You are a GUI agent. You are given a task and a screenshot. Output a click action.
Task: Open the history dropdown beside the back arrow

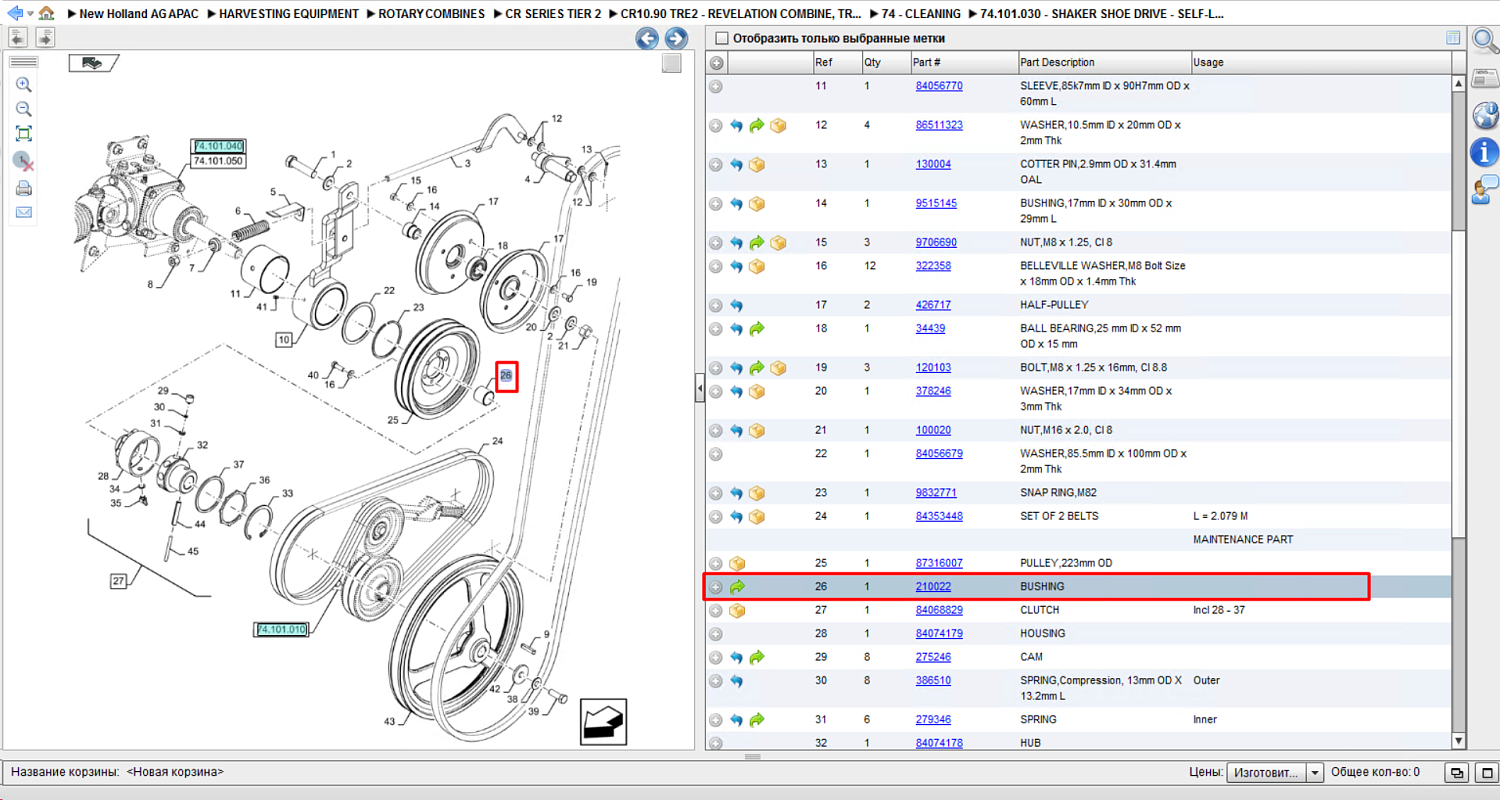point(30,15)
